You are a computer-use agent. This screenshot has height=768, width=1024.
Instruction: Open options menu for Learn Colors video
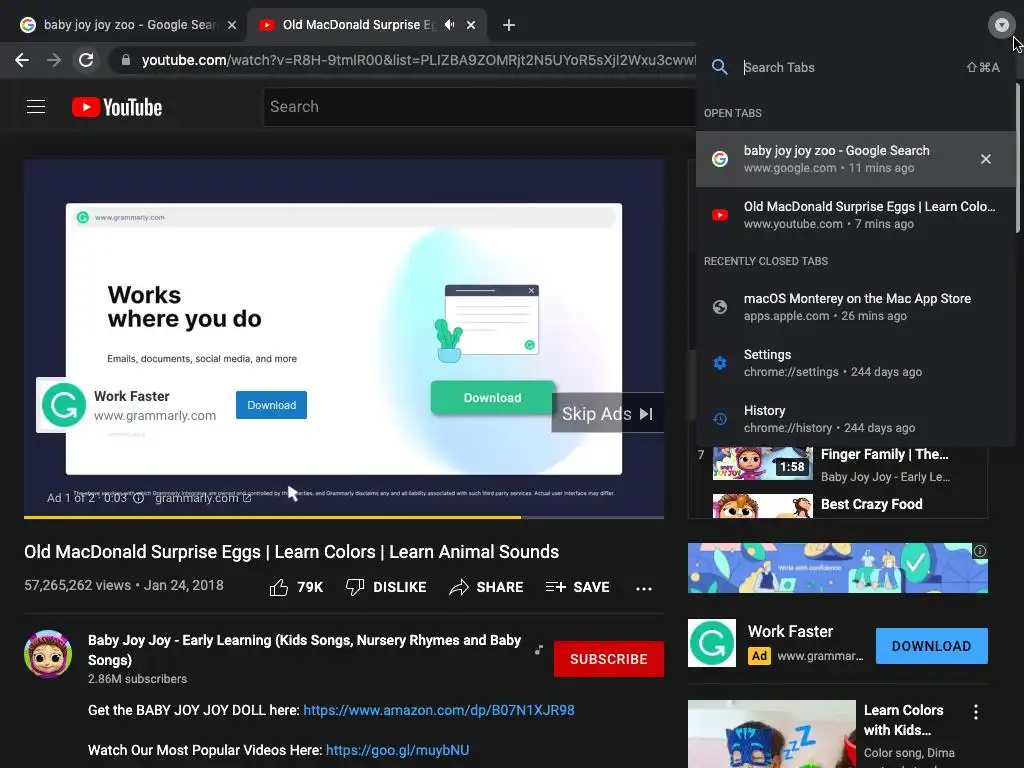click(x=976, y=712)
